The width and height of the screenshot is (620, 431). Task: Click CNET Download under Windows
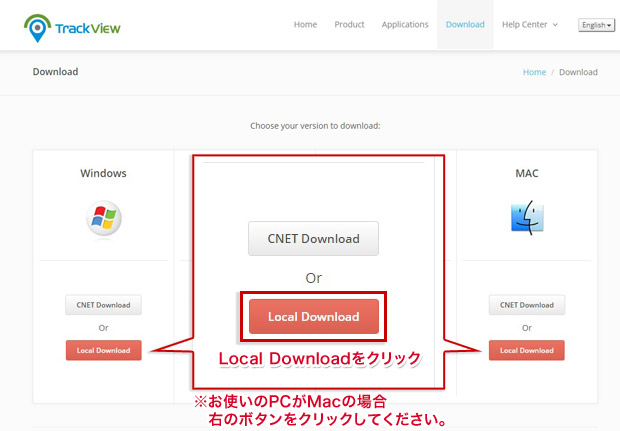103,305
